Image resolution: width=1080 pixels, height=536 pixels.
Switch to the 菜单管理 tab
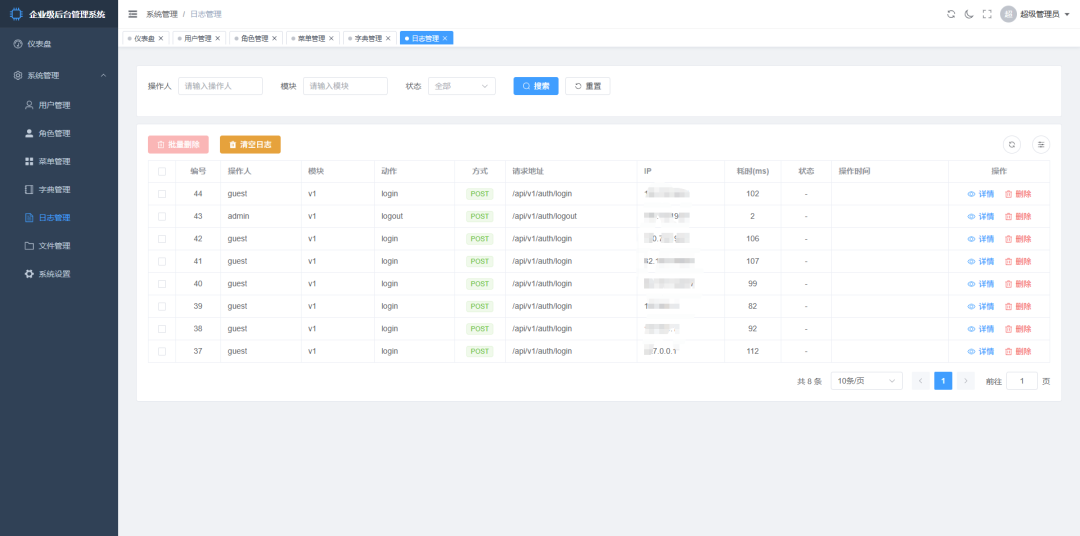[x=311, y=39]
